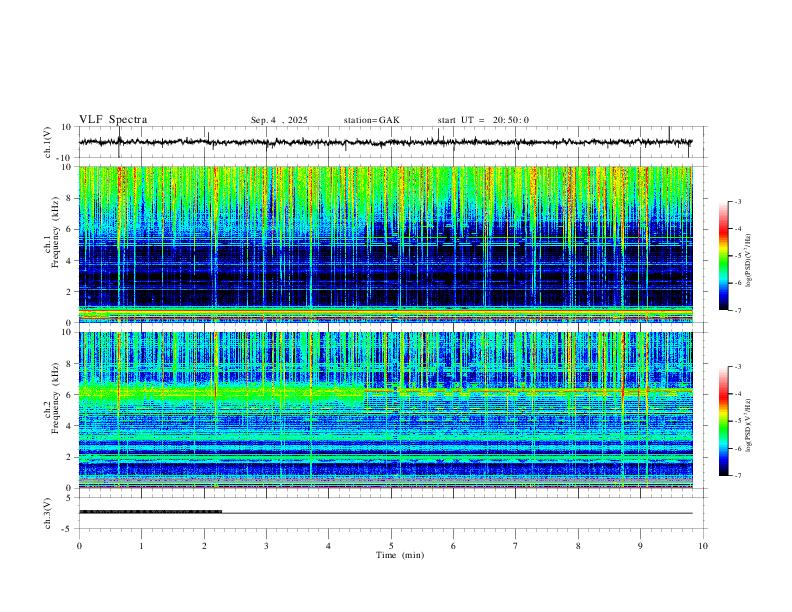Click the "2" kHz tick on ch.1 frequency axis
The height and width of the screenshot is (612, 792).
point(69,291)
